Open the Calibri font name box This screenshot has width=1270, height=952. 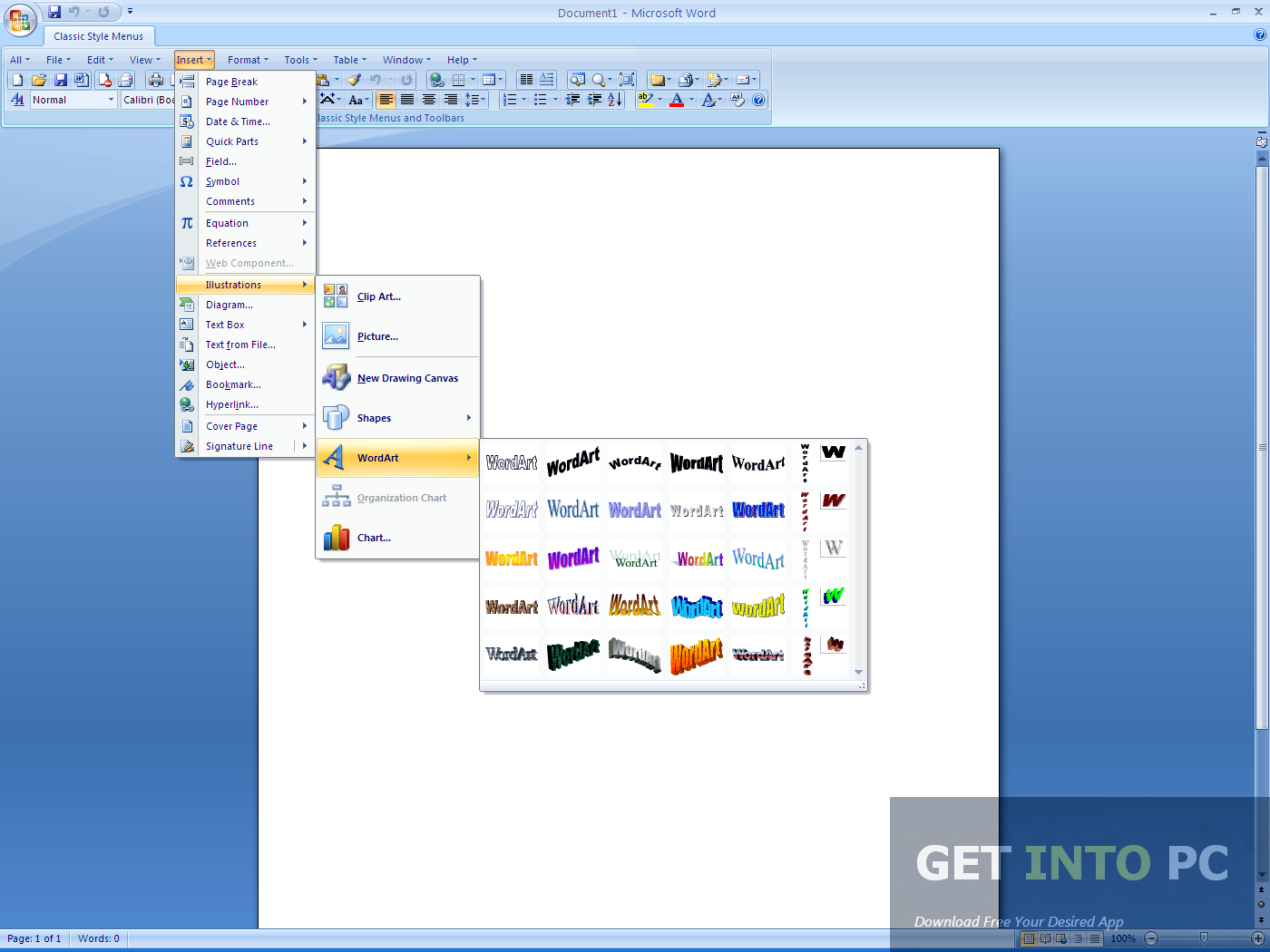pyautogui.click(x=149, y=100)
